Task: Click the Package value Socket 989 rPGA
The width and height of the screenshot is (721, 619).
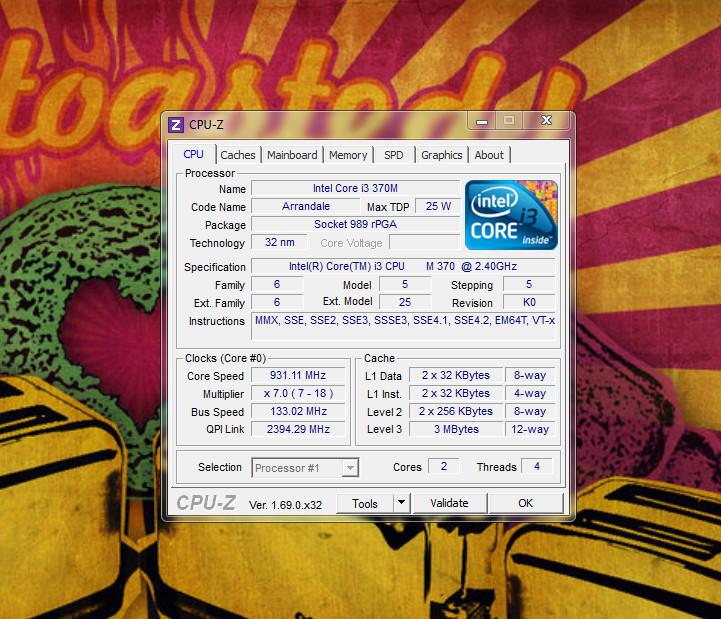Action: pos(355,224)
